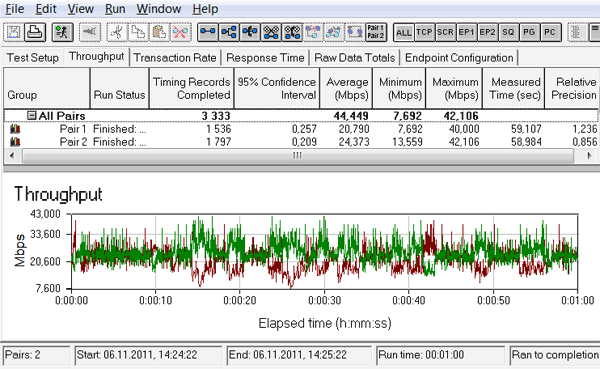This screenshot has width=600, height=369.
Task: Click the Relative Precision column header
Action: click(572, 88)
